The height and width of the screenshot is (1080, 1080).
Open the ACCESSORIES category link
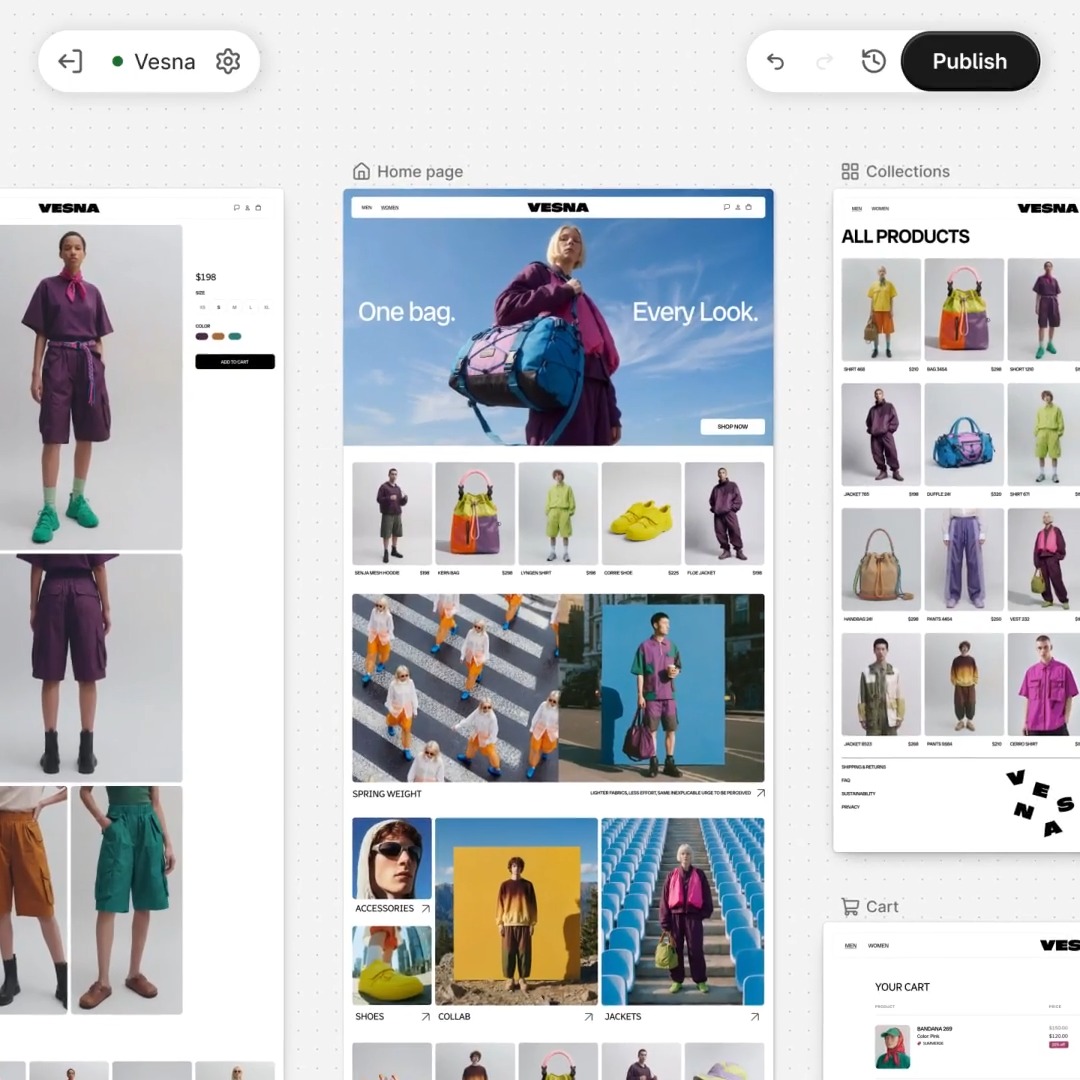[x=384, y=908]
